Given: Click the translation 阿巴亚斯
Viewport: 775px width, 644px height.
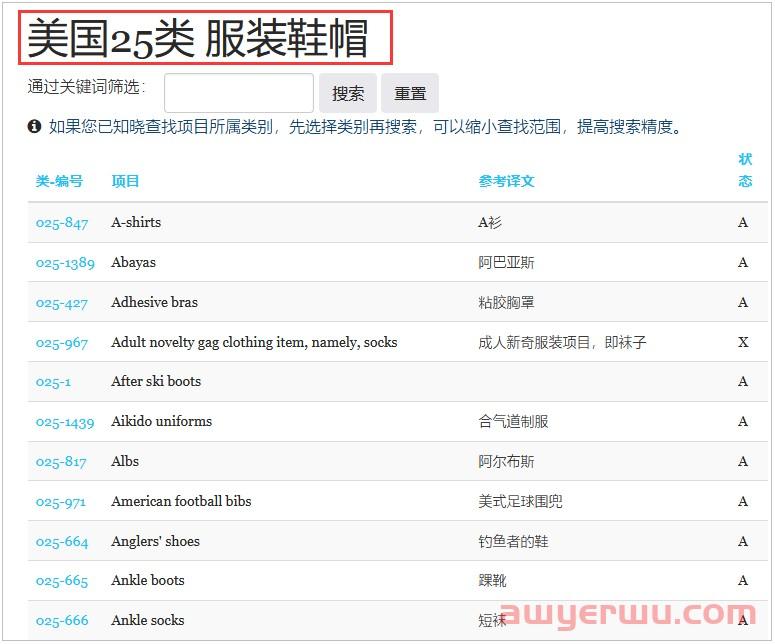Looking at the screenshot, I should 506,262.
